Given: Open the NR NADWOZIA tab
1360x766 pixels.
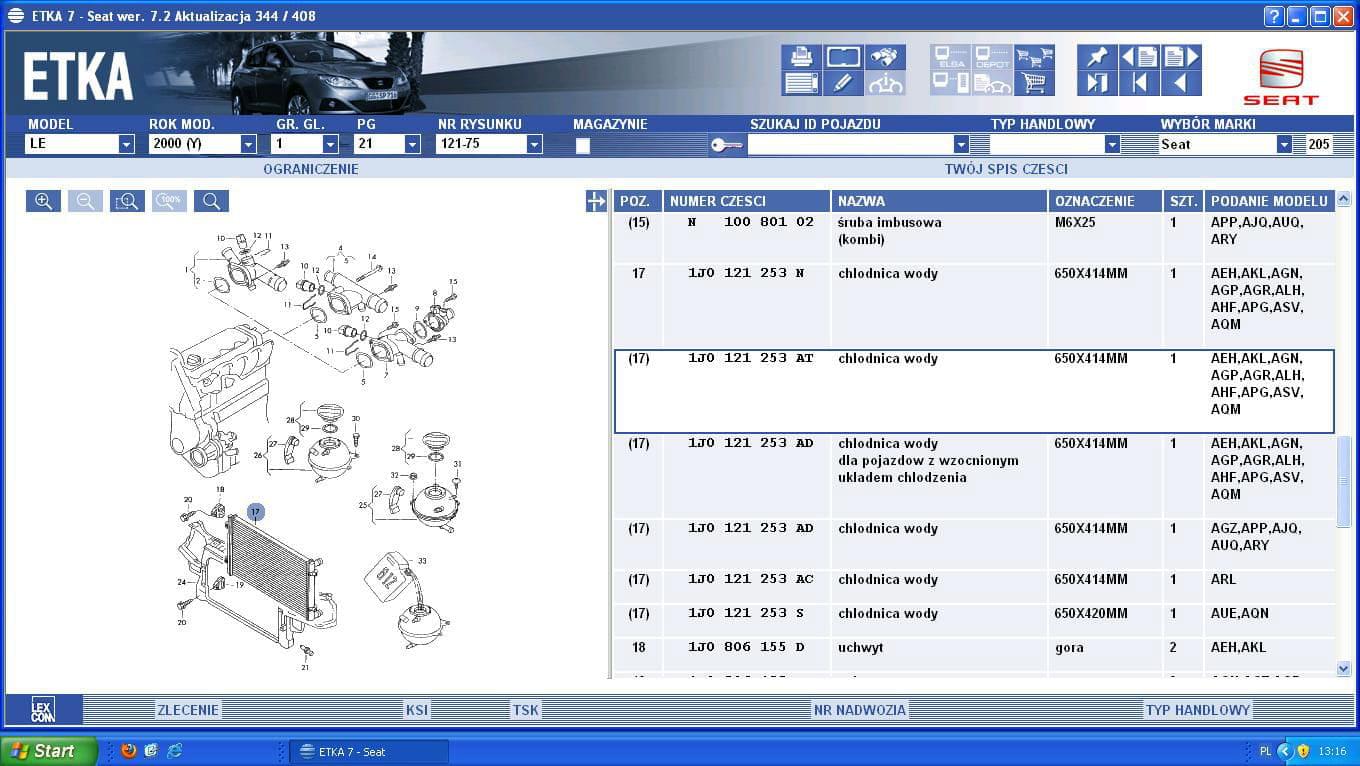Looking at the screenshot, I should 860,710.
